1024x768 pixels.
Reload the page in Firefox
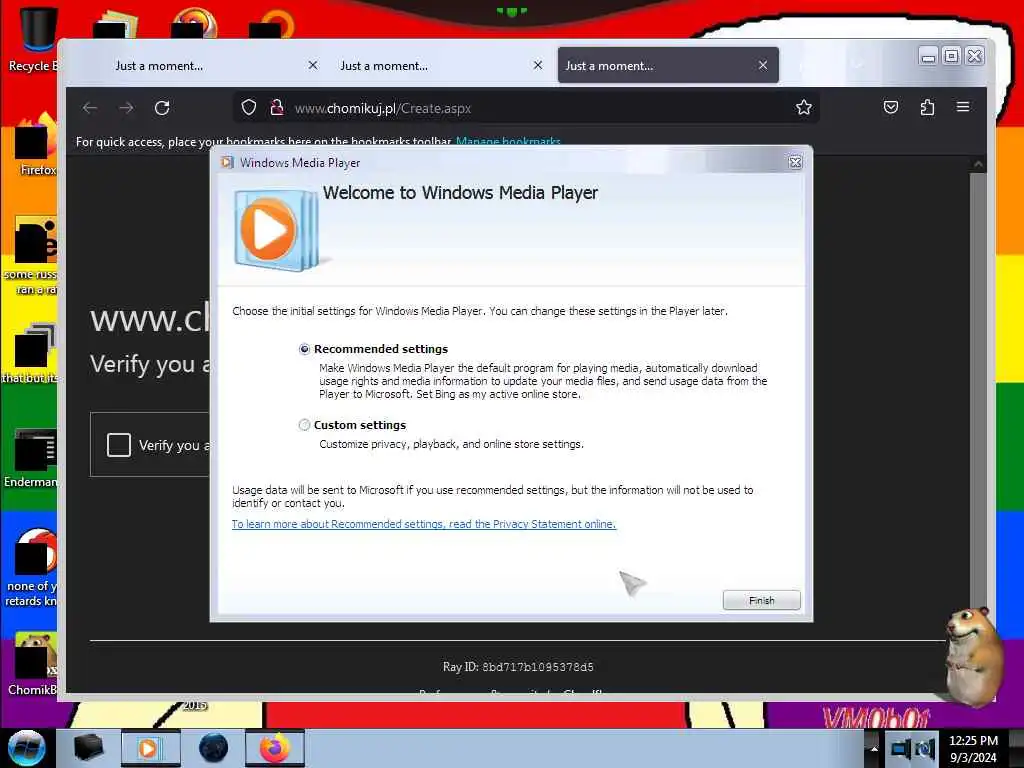click(x=162, y=108)
